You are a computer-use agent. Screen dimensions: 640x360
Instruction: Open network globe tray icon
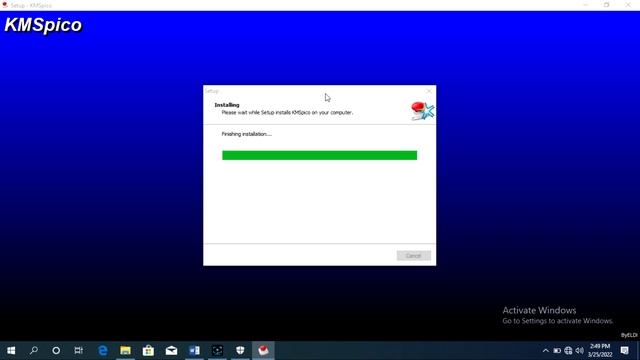[568, 350]
